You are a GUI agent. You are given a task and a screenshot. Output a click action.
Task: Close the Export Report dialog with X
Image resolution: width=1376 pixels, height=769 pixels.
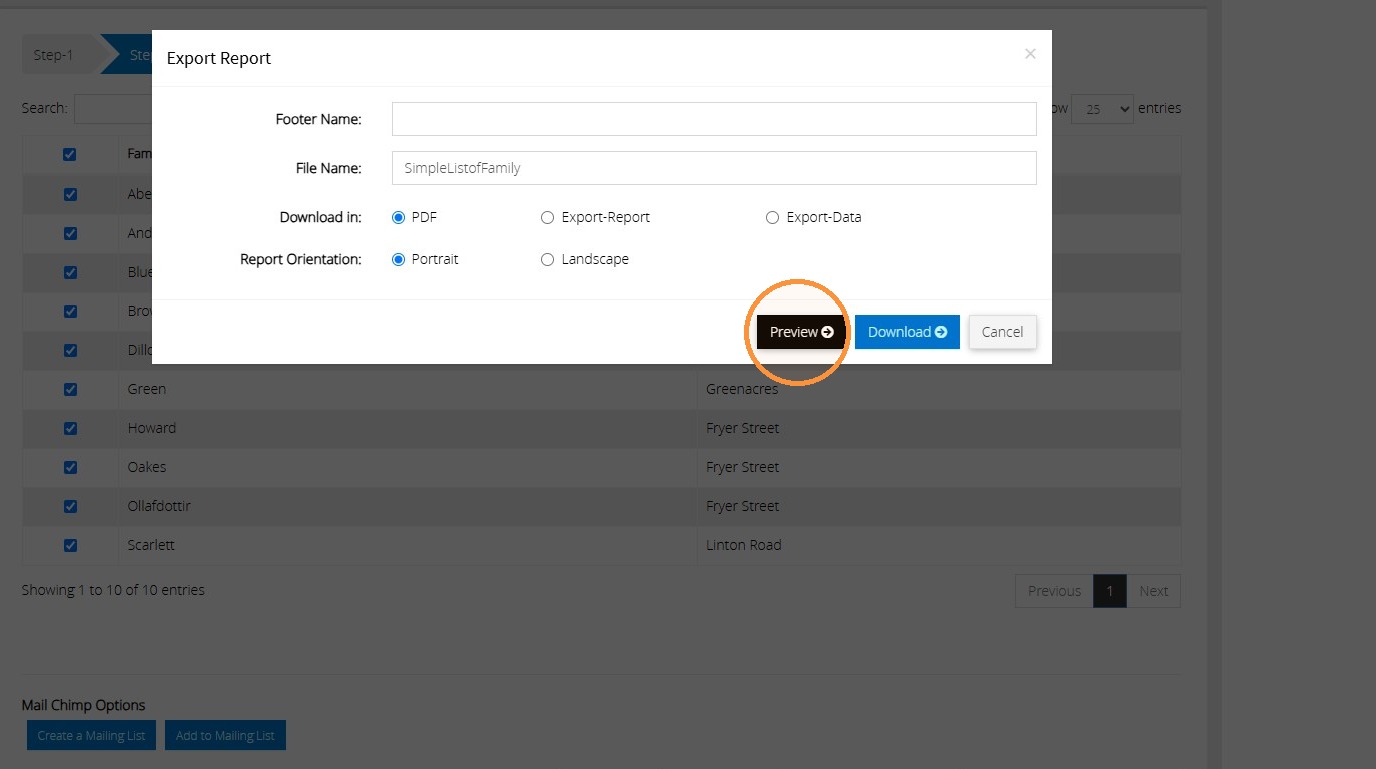coord(1030,54)
